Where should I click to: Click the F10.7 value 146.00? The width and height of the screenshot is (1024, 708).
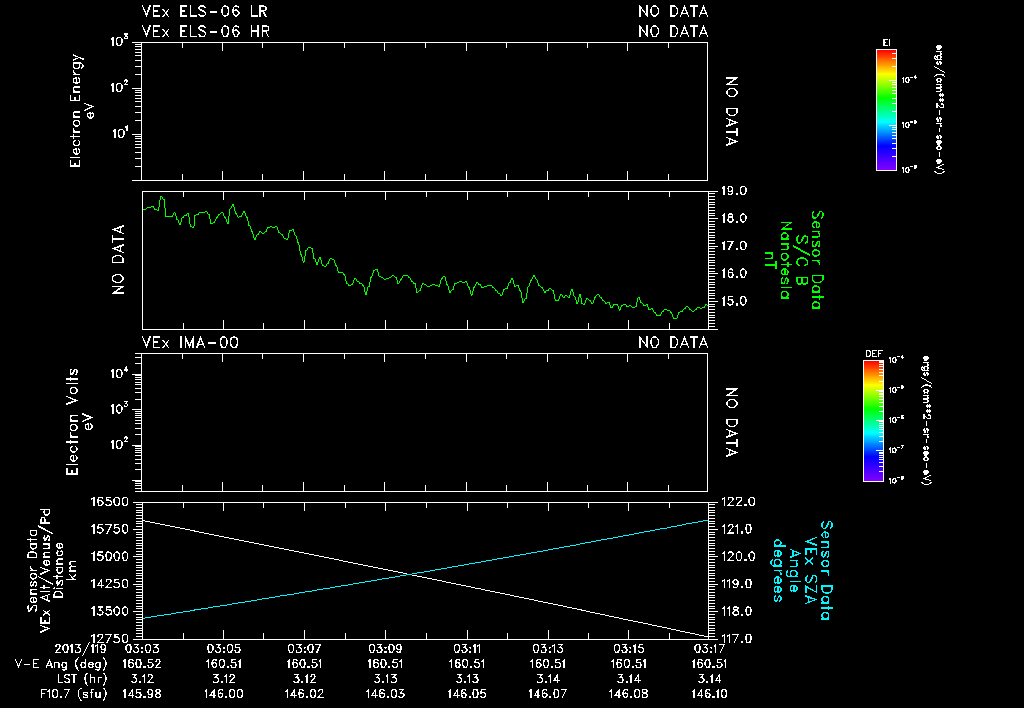(x=223, y=694)
